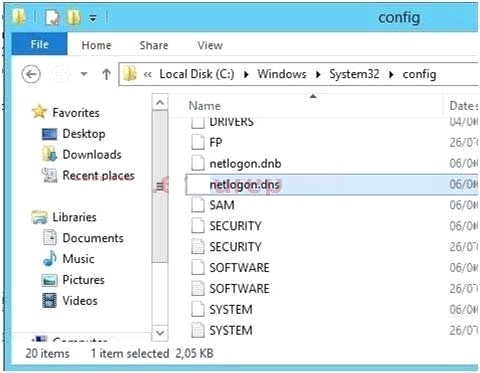Click the Downloads folder icon
The height and width of the screenshot is (373, 480).
[50, 154]
